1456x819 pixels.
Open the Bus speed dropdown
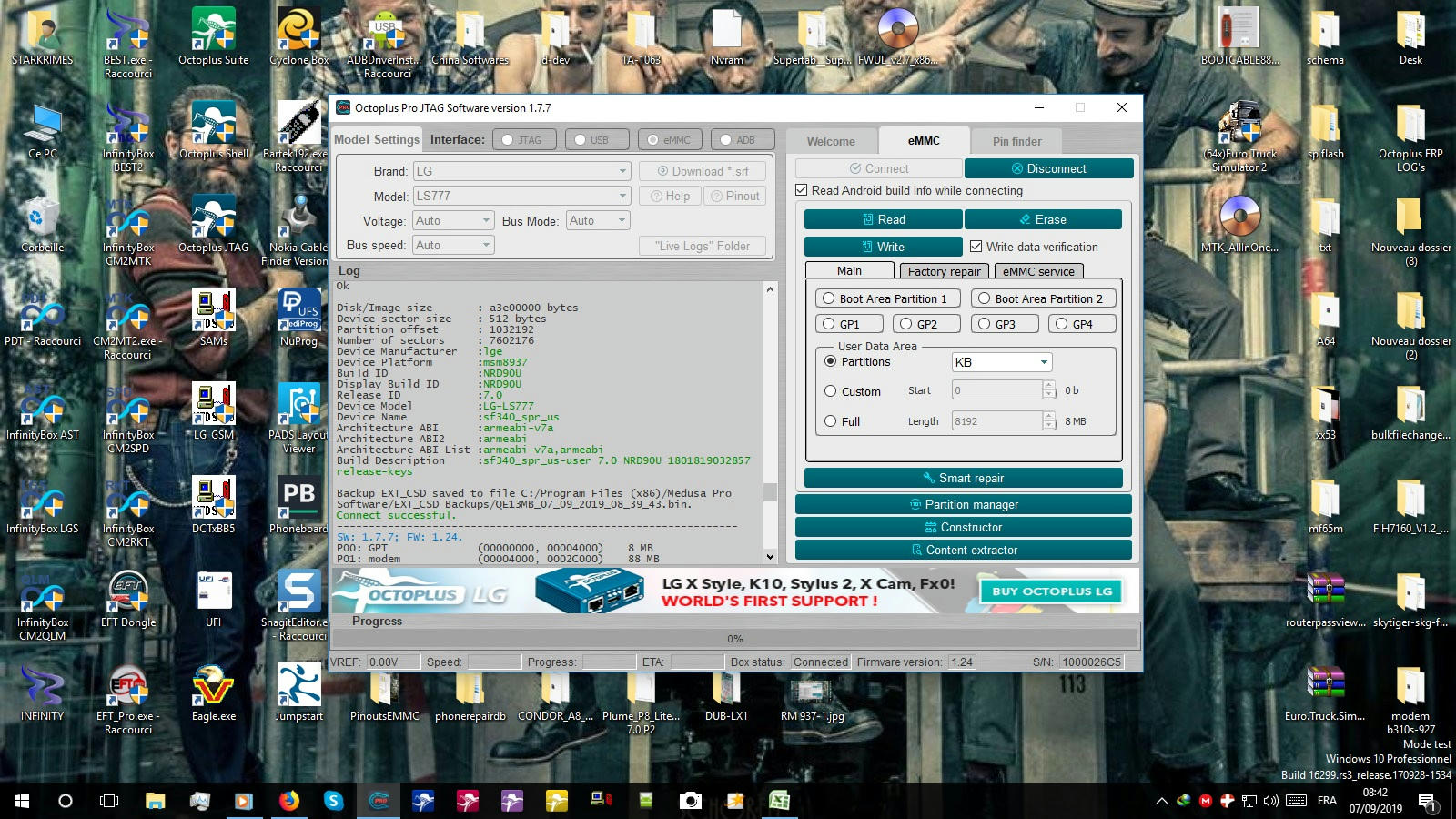tap(453, 245)
